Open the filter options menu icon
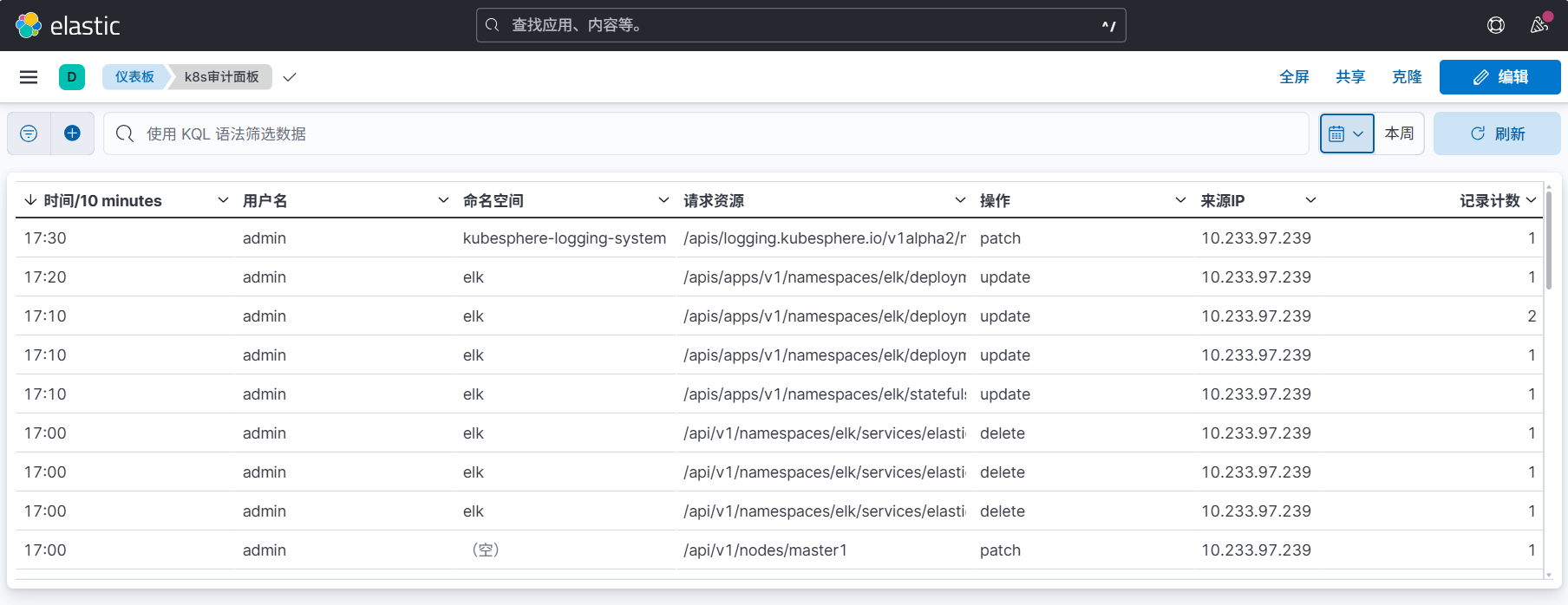This screenshot has width=1568, height=605. point(29,133)
